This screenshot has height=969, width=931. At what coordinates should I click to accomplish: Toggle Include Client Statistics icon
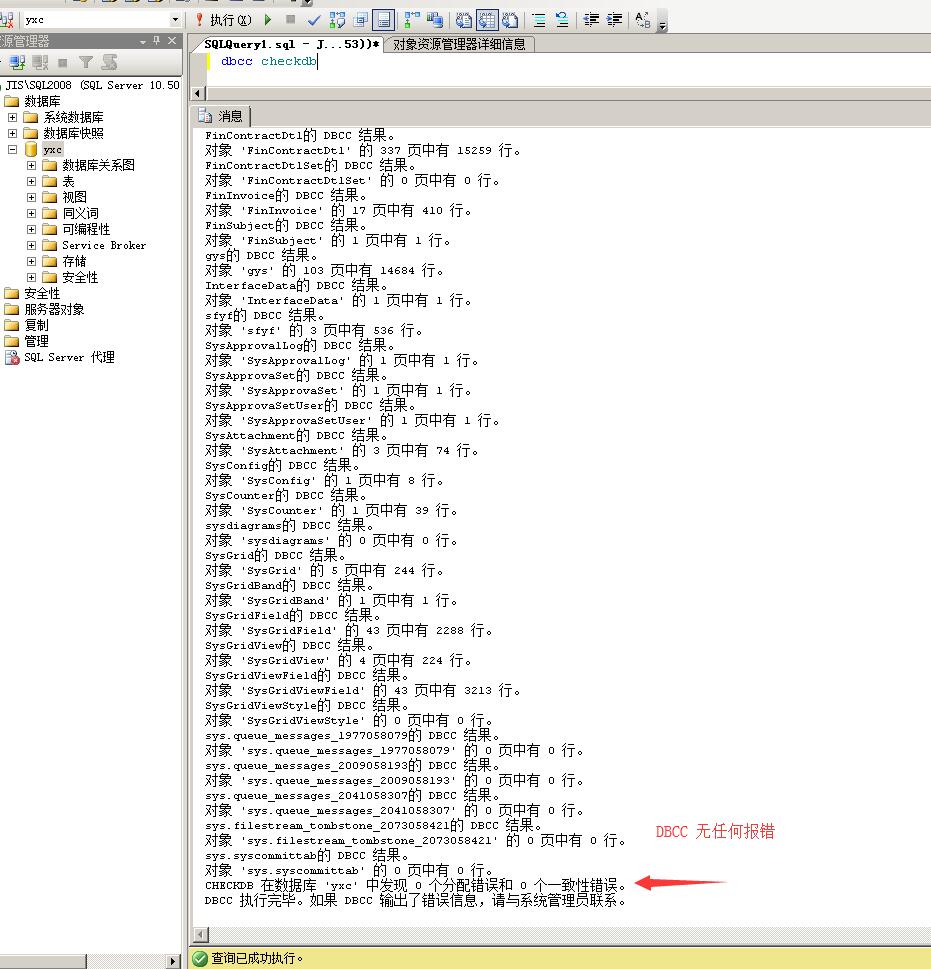coord(435,20)
